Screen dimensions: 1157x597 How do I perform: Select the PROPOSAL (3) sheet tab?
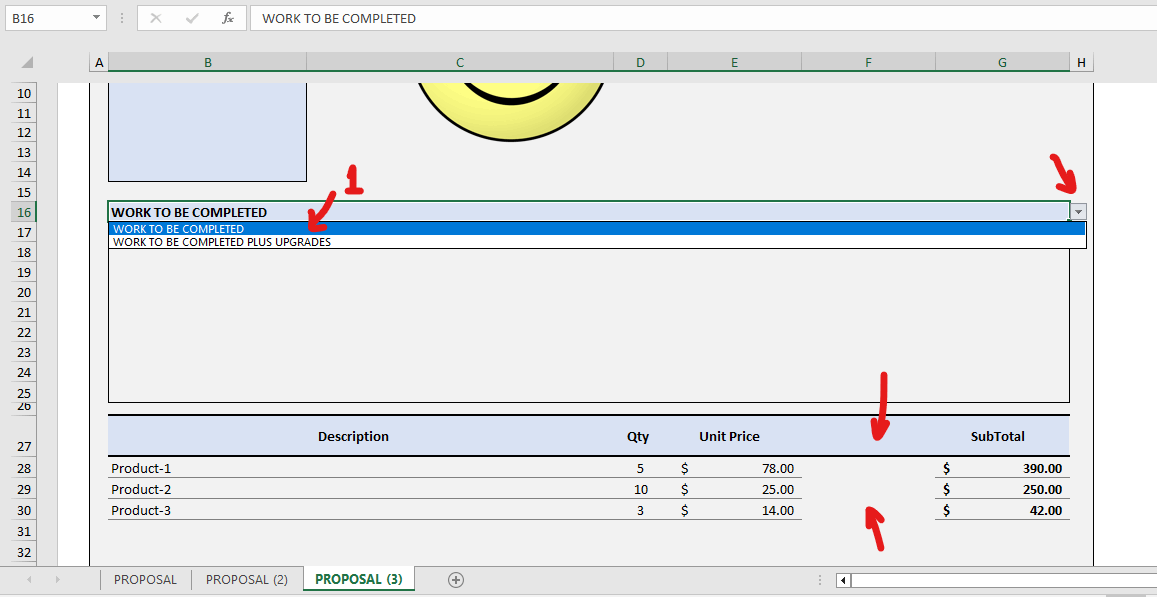[x=359, y=579]
